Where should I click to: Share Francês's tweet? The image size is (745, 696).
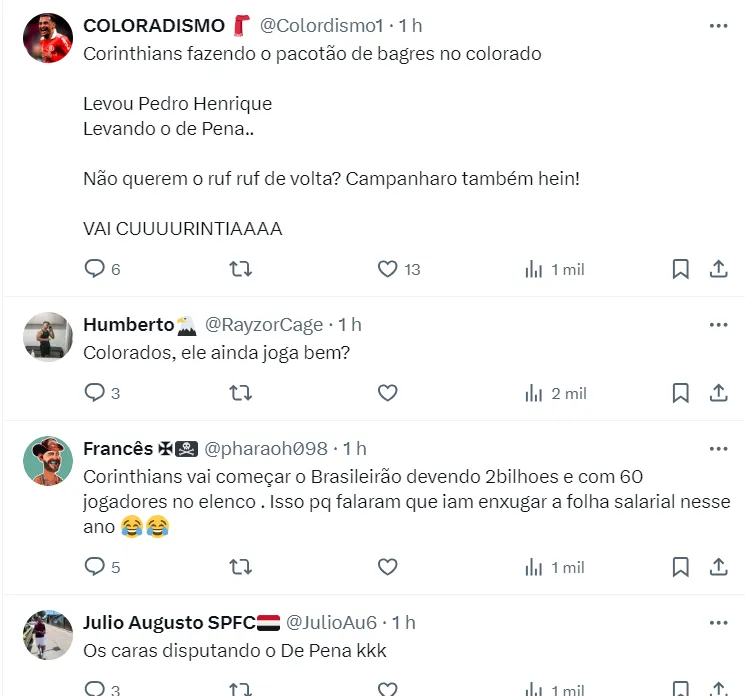coord(718,567)
